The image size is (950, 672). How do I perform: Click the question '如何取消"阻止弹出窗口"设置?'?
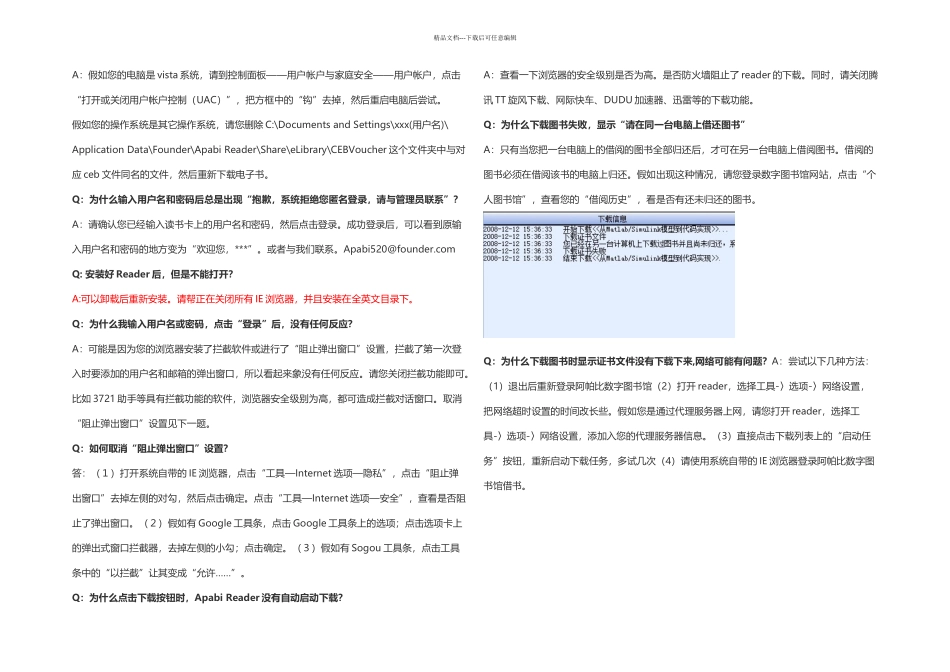point(150,448)
